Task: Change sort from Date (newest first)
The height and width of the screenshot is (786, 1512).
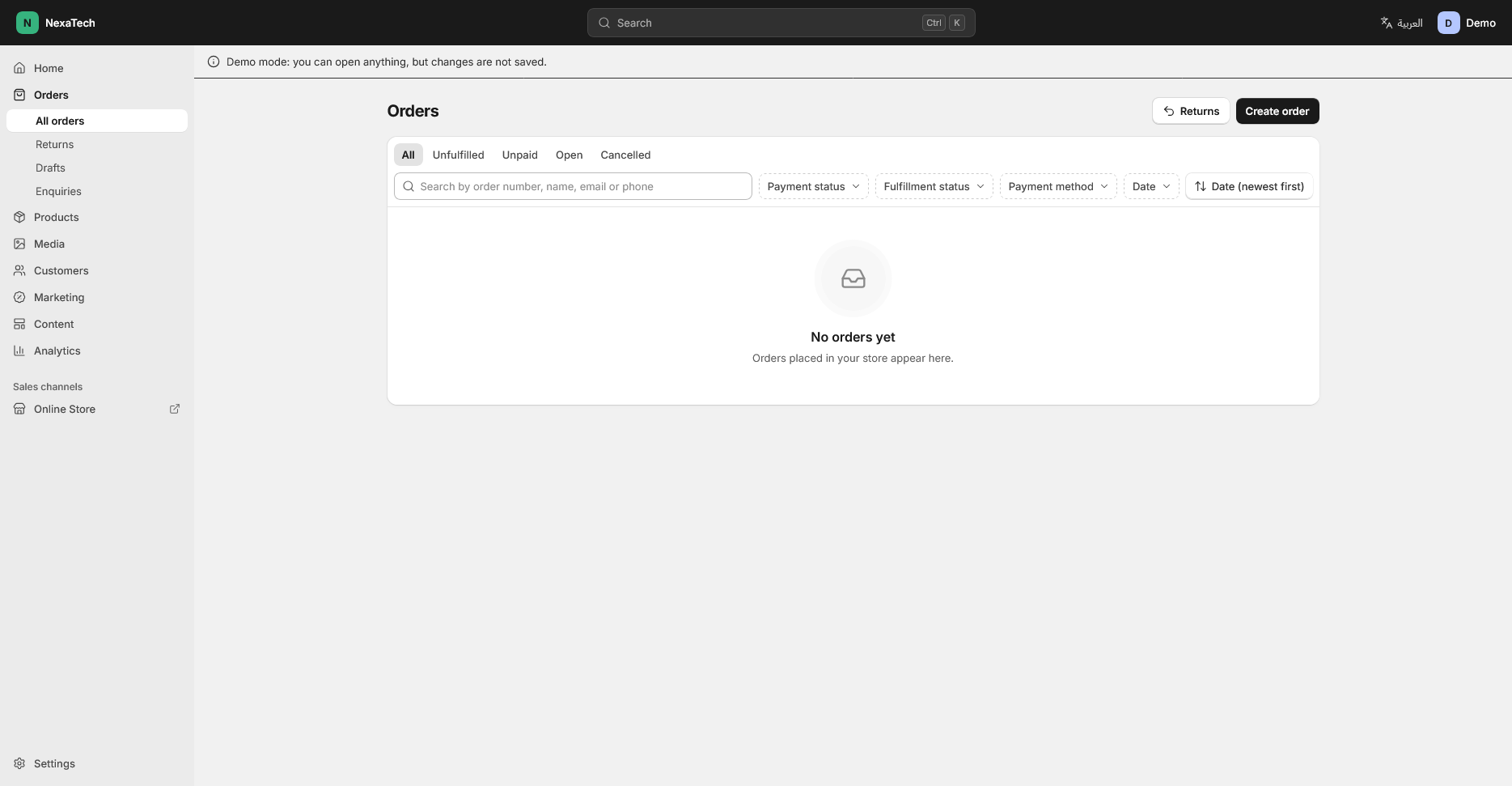Action: coord(1249,186)
